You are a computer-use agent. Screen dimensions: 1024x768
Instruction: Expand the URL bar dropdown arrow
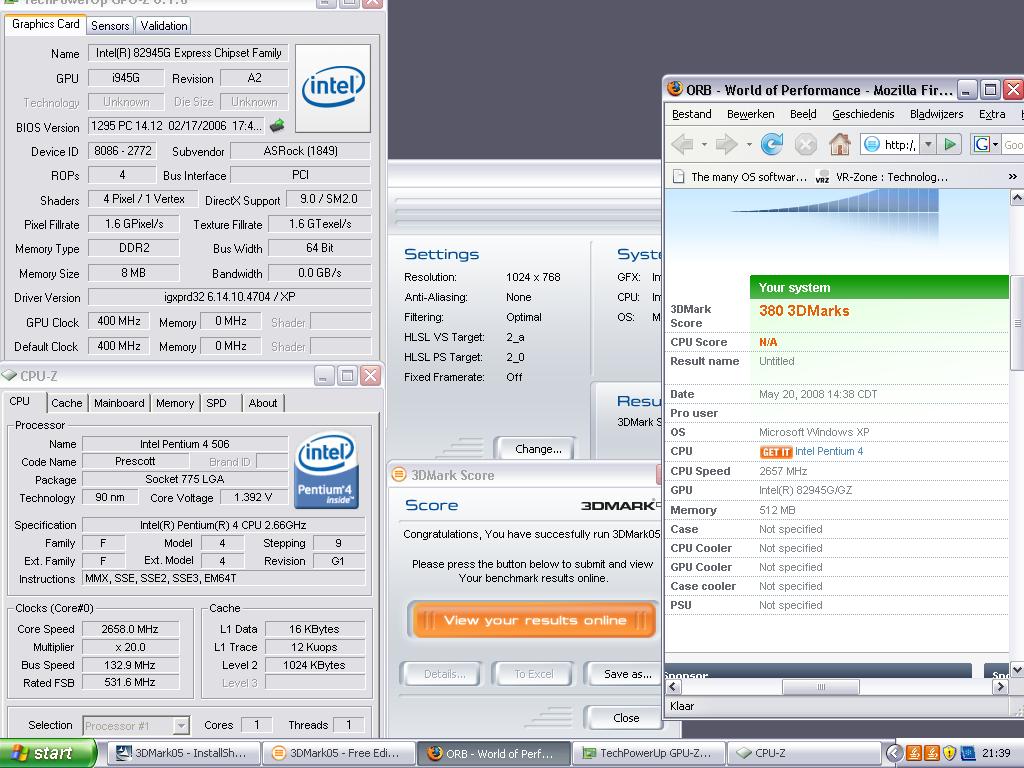point(928,144)
